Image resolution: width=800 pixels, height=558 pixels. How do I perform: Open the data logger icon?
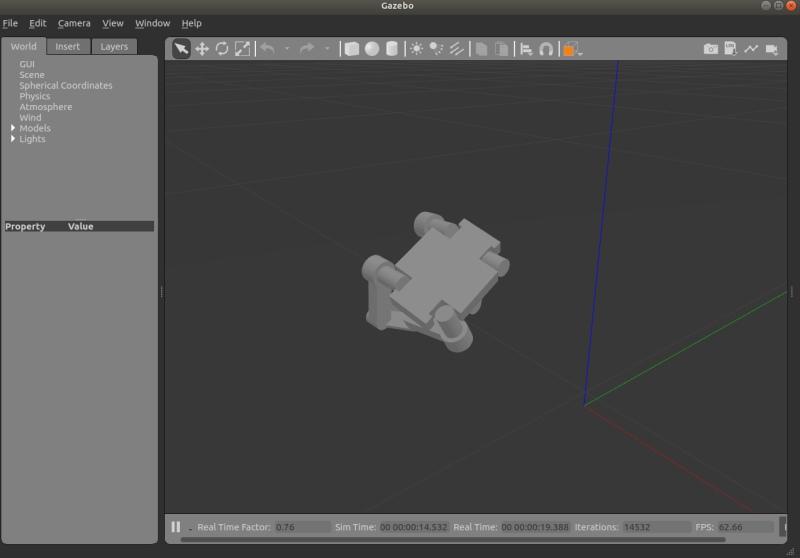pyautogui.click(x=731, y=49)
